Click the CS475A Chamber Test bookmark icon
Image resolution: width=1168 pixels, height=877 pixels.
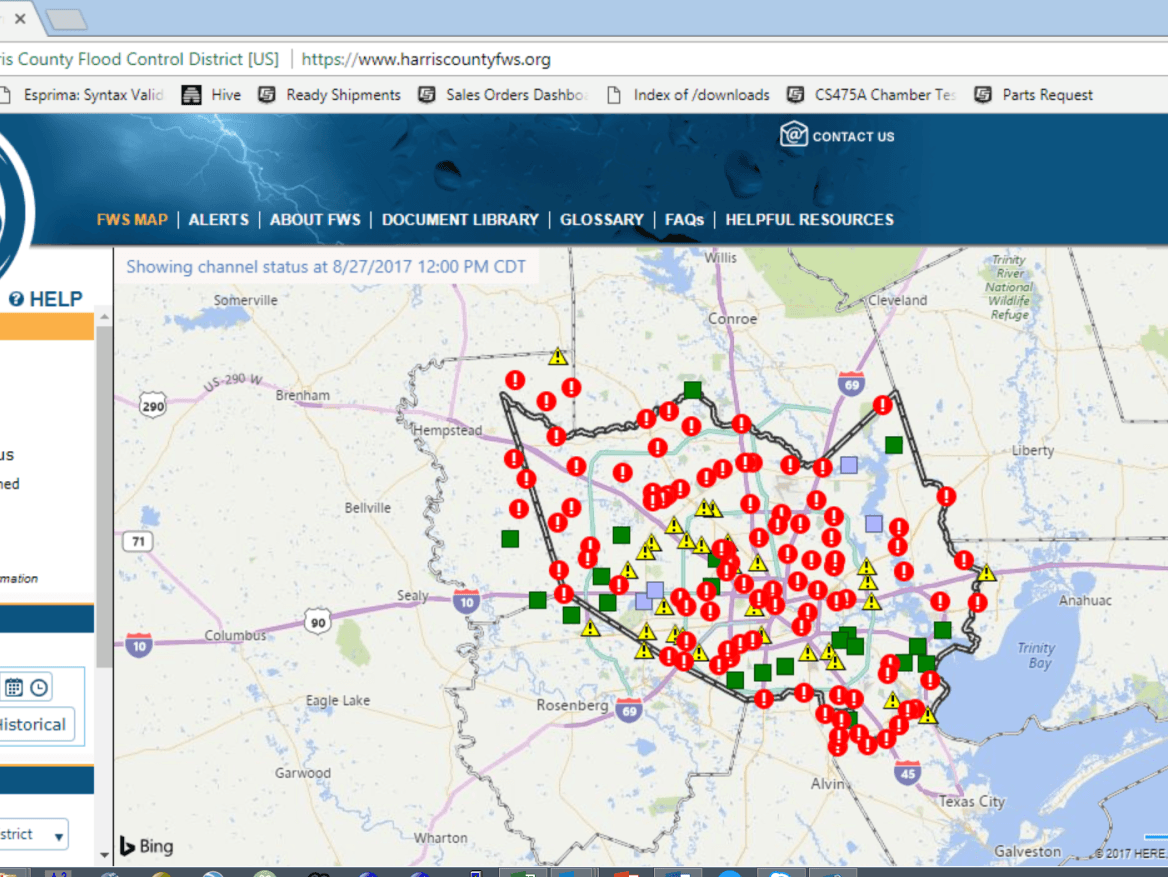click(x=796, y=95)
